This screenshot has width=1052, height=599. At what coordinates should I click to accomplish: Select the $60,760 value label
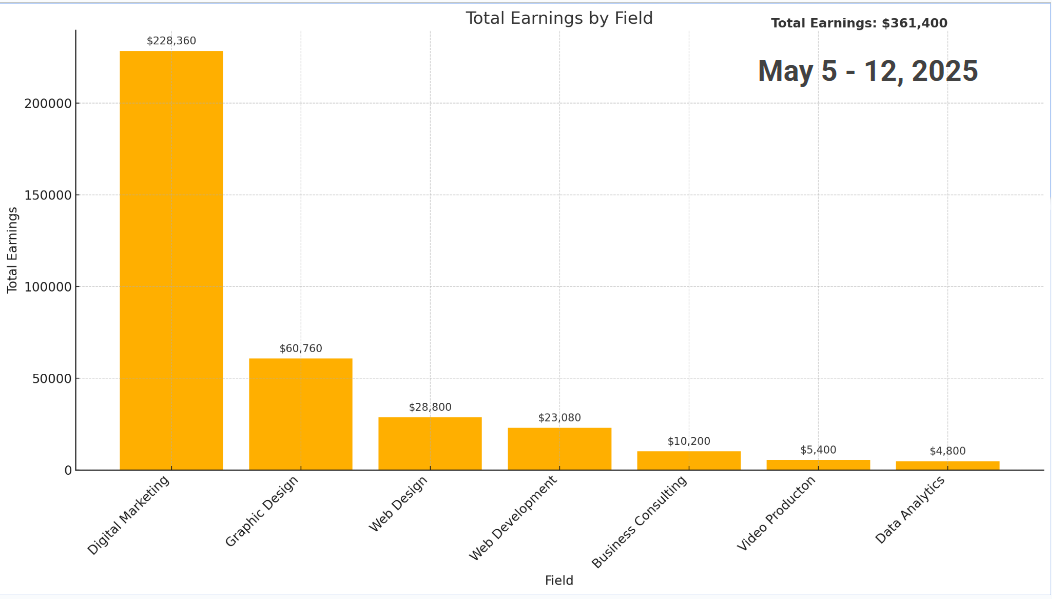click(301, 349)
